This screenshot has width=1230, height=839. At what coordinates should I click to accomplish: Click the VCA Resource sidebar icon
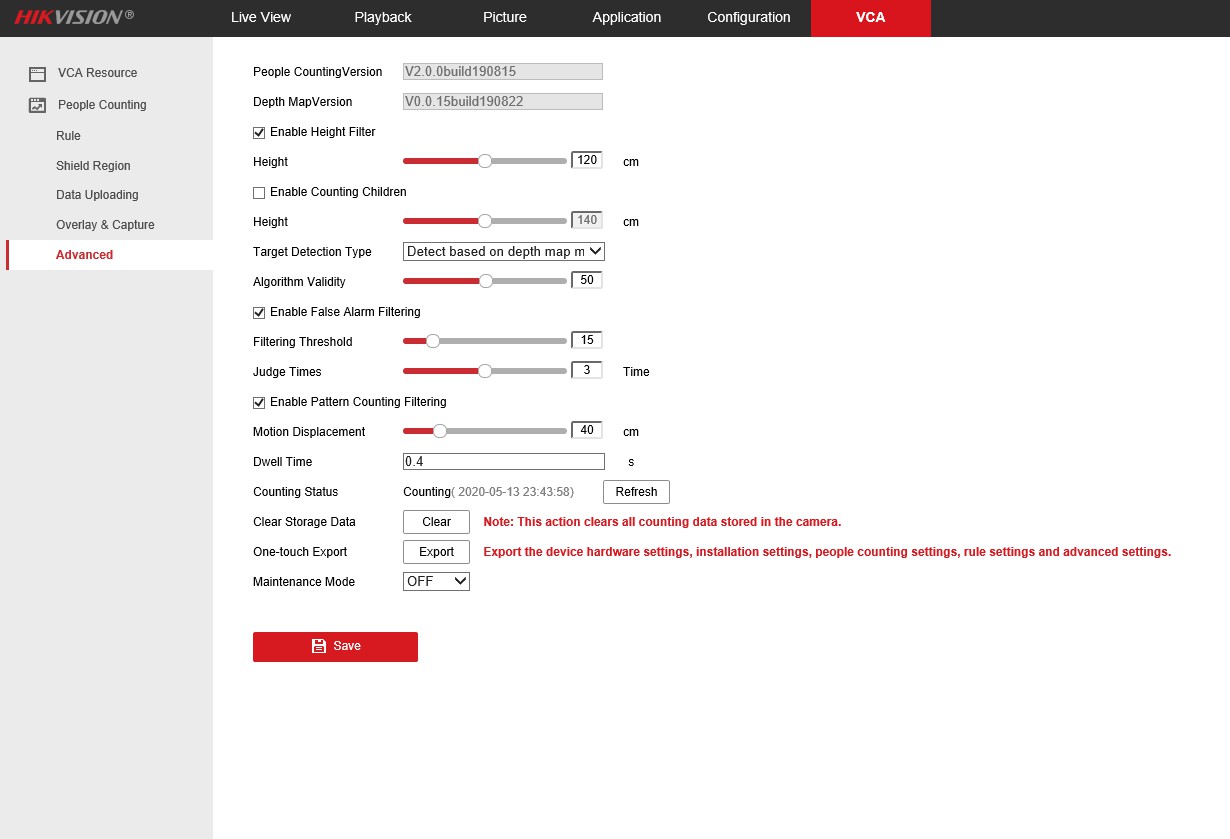pos(37,73)
